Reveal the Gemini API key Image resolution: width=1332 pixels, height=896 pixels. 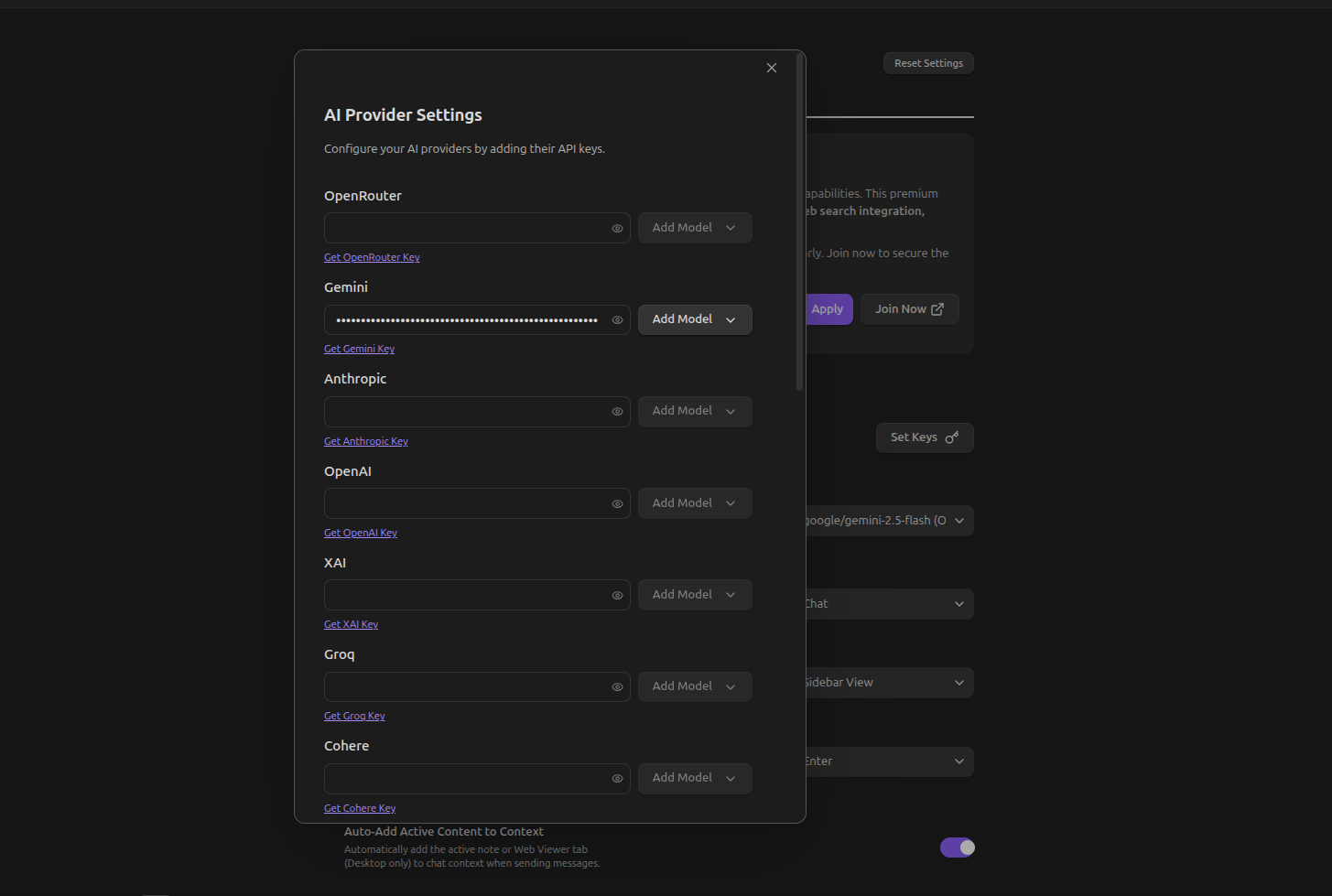617,320
